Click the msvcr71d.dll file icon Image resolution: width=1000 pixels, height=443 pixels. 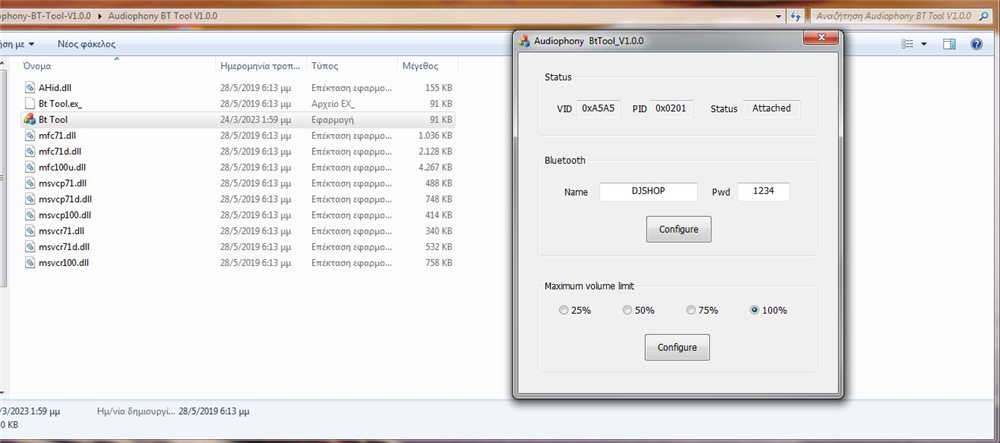click(29, 247)
